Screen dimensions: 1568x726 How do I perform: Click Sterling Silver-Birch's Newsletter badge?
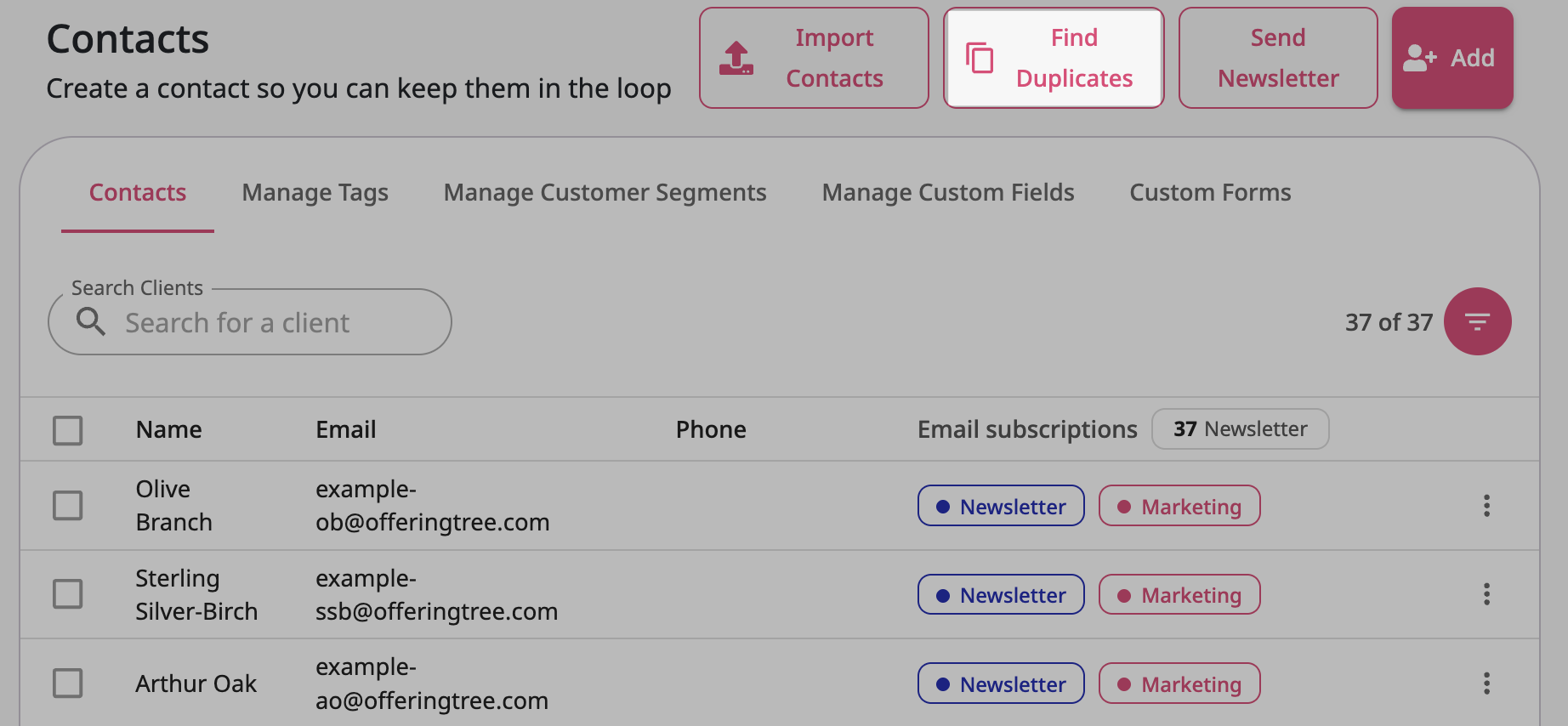1001,594
